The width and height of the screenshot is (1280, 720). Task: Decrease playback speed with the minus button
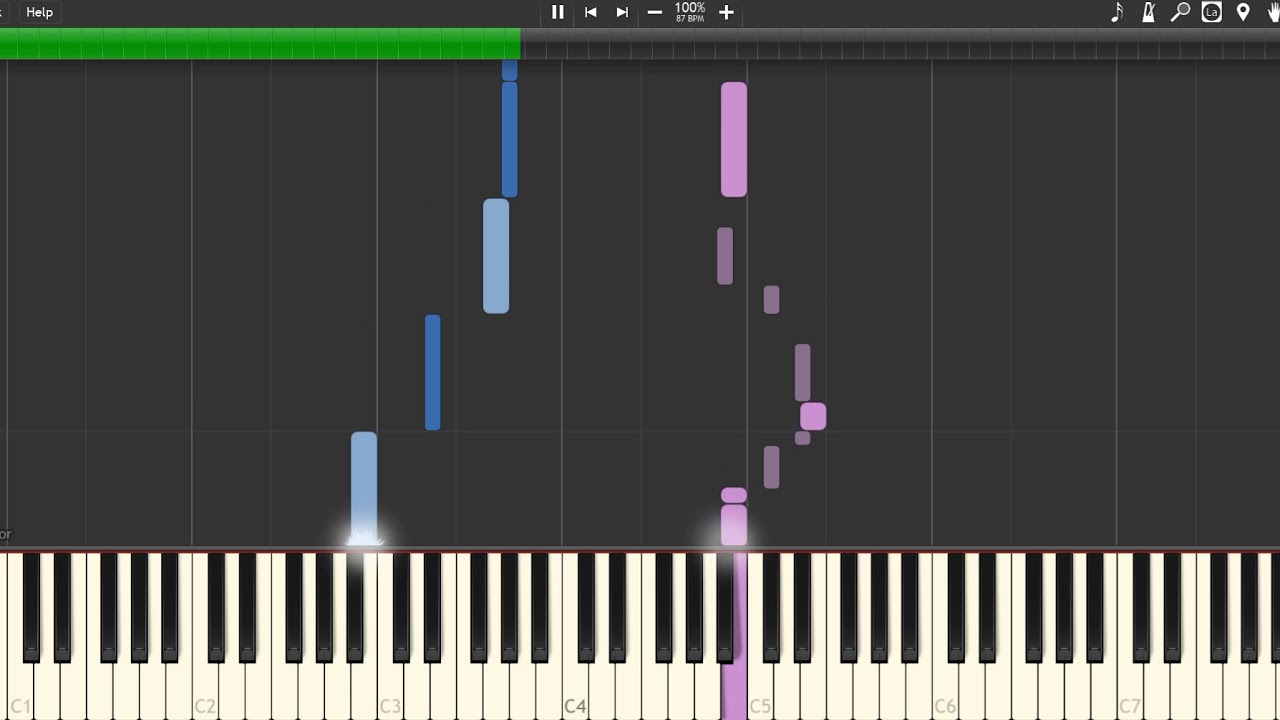[x=655, y=12]
